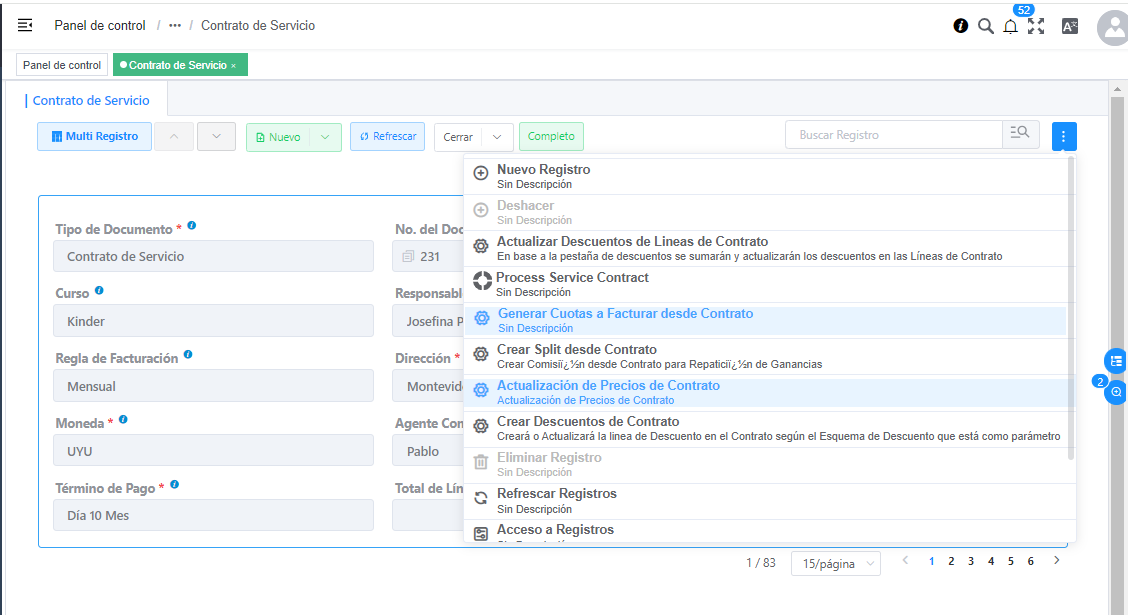Toggle fullscreen mode icon in header

click(x=1036, y=26)
